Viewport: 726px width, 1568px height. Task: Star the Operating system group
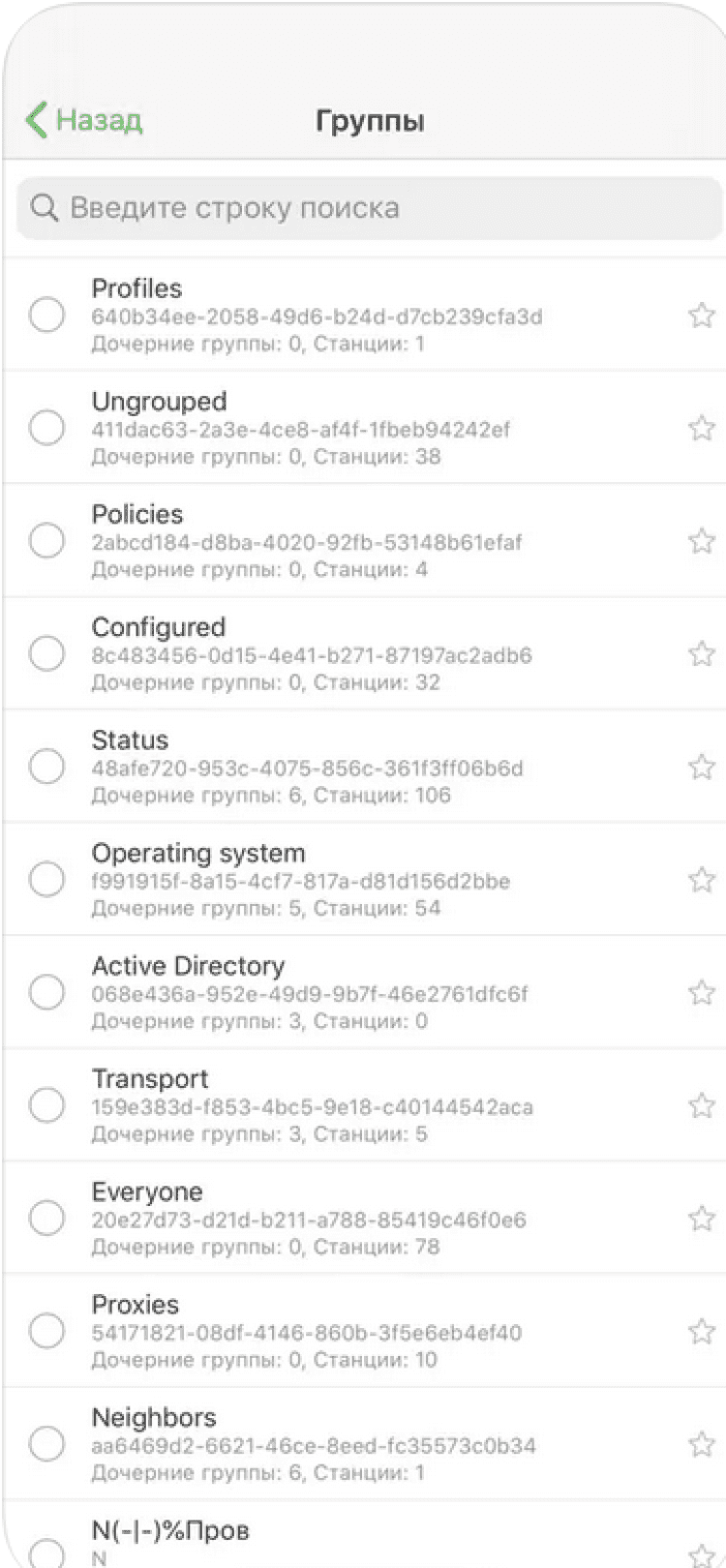(x=701, y=880)
